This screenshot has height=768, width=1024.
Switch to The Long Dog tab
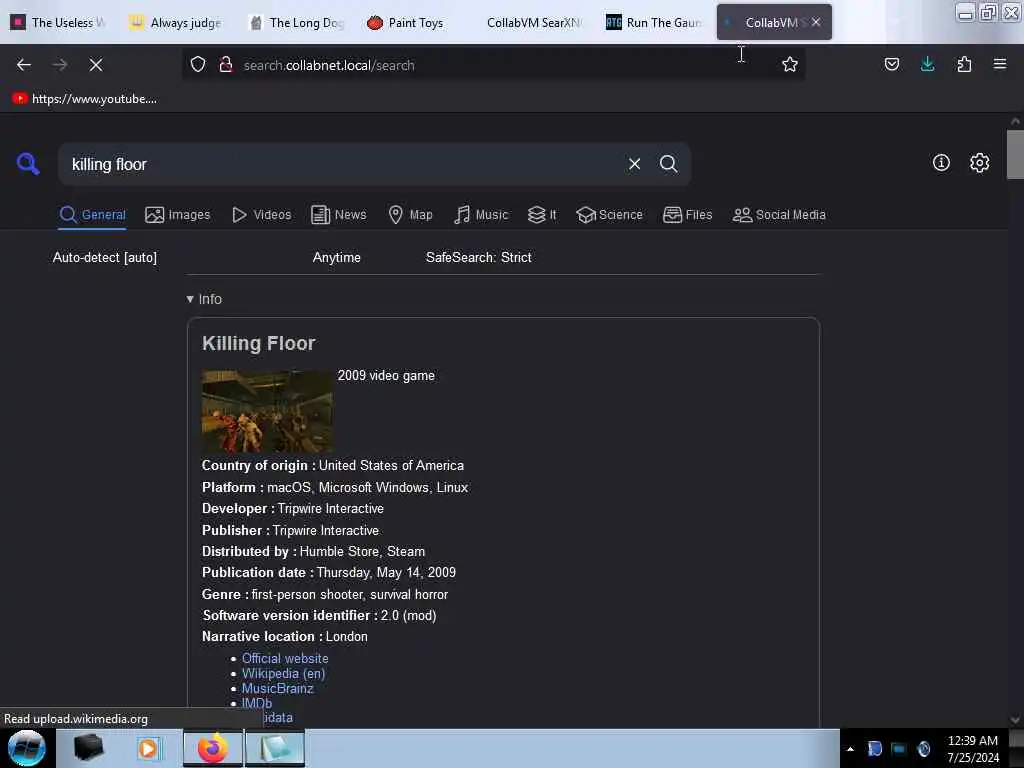pos(298,23)
